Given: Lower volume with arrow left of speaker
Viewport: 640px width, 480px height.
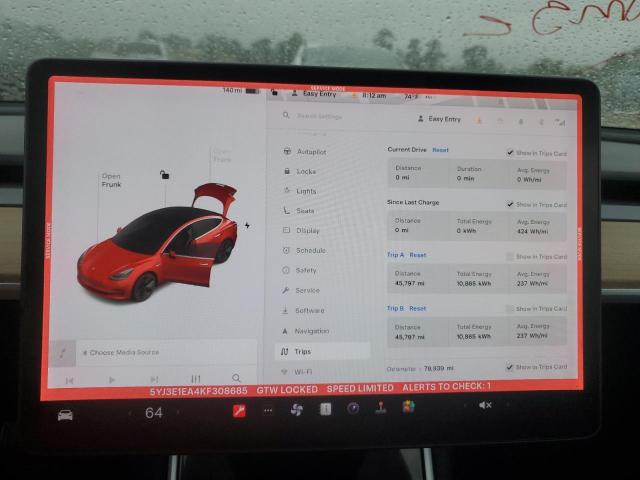Looking at the screenshot, I should 464,405.
